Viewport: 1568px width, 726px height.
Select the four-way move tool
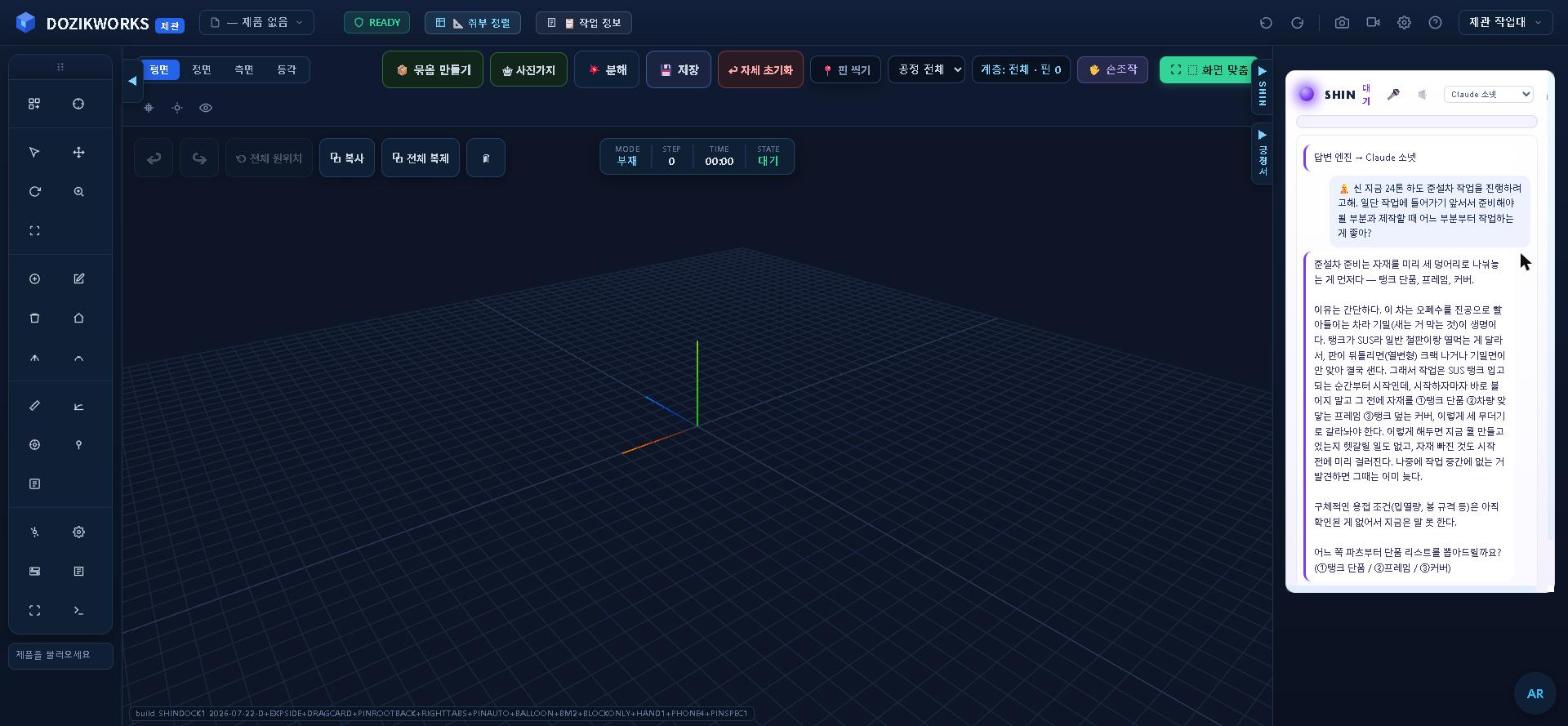(78, 152)
